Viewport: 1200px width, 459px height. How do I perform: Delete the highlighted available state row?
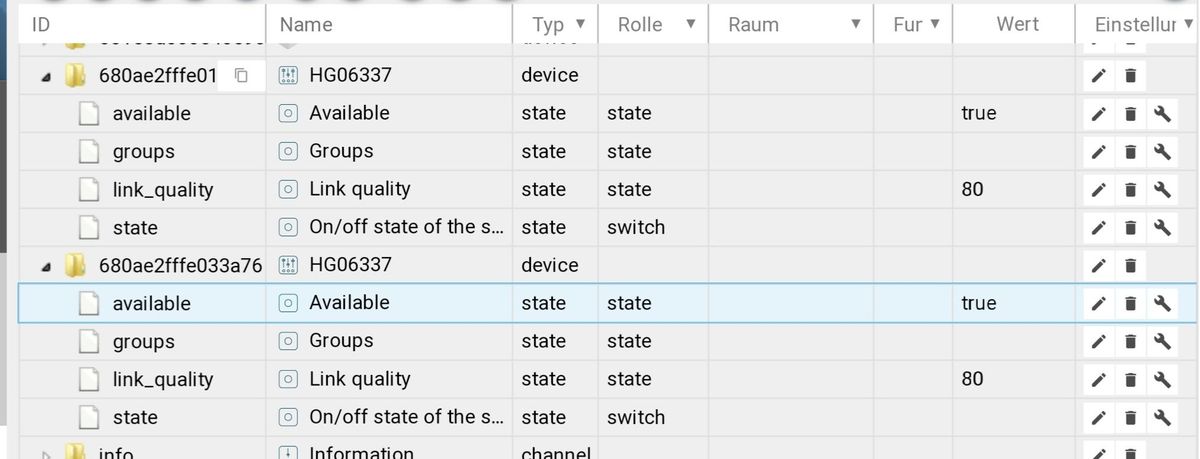point(1130,303)
